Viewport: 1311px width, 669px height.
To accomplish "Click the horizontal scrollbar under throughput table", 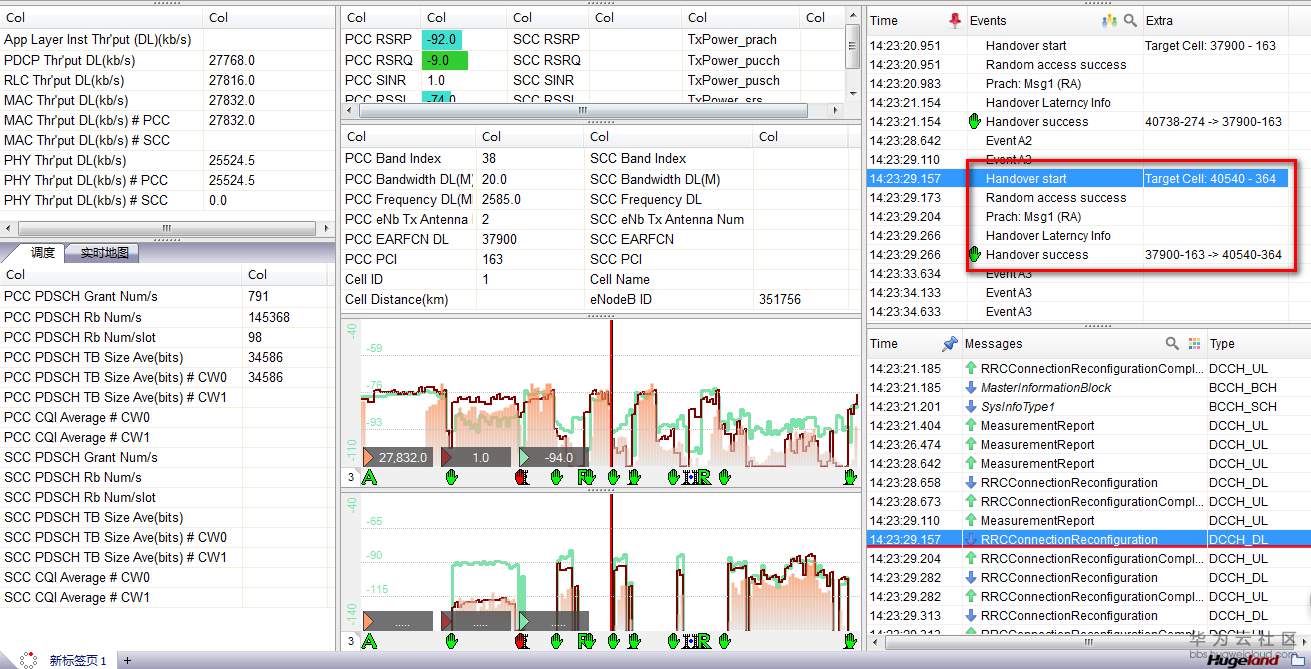I will 167,229.
